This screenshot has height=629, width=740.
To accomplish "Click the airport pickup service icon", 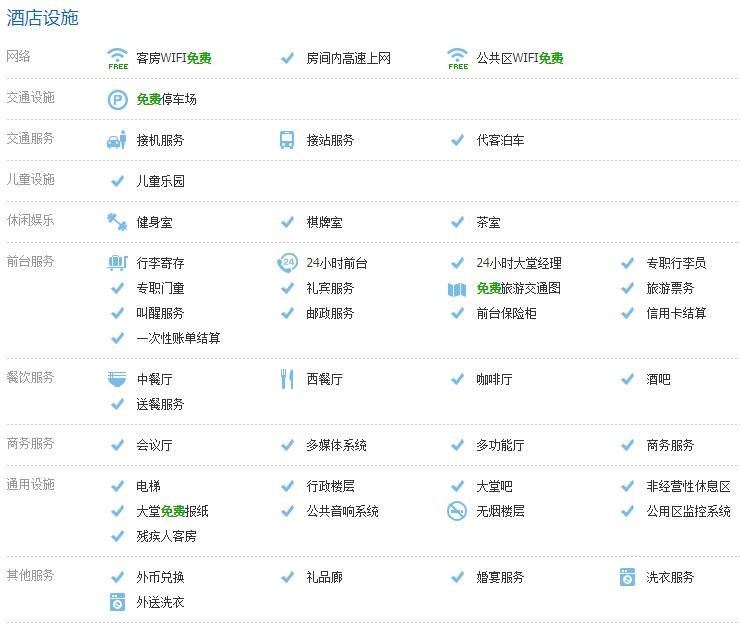I will 117,141.
